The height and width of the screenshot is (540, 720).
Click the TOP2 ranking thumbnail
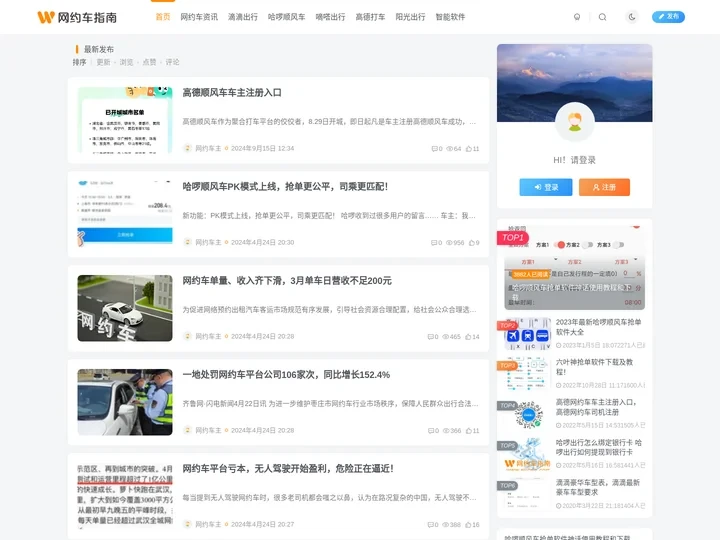pos(527,334)
